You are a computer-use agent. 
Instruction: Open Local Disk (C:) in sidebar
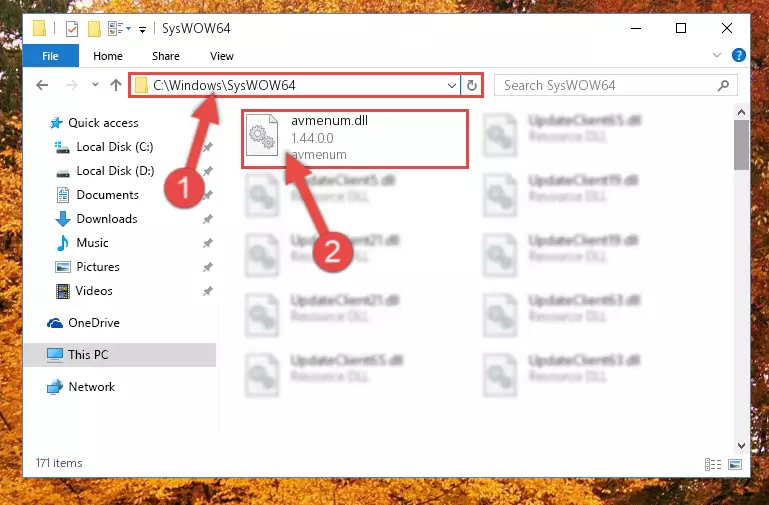pos(103,147)
